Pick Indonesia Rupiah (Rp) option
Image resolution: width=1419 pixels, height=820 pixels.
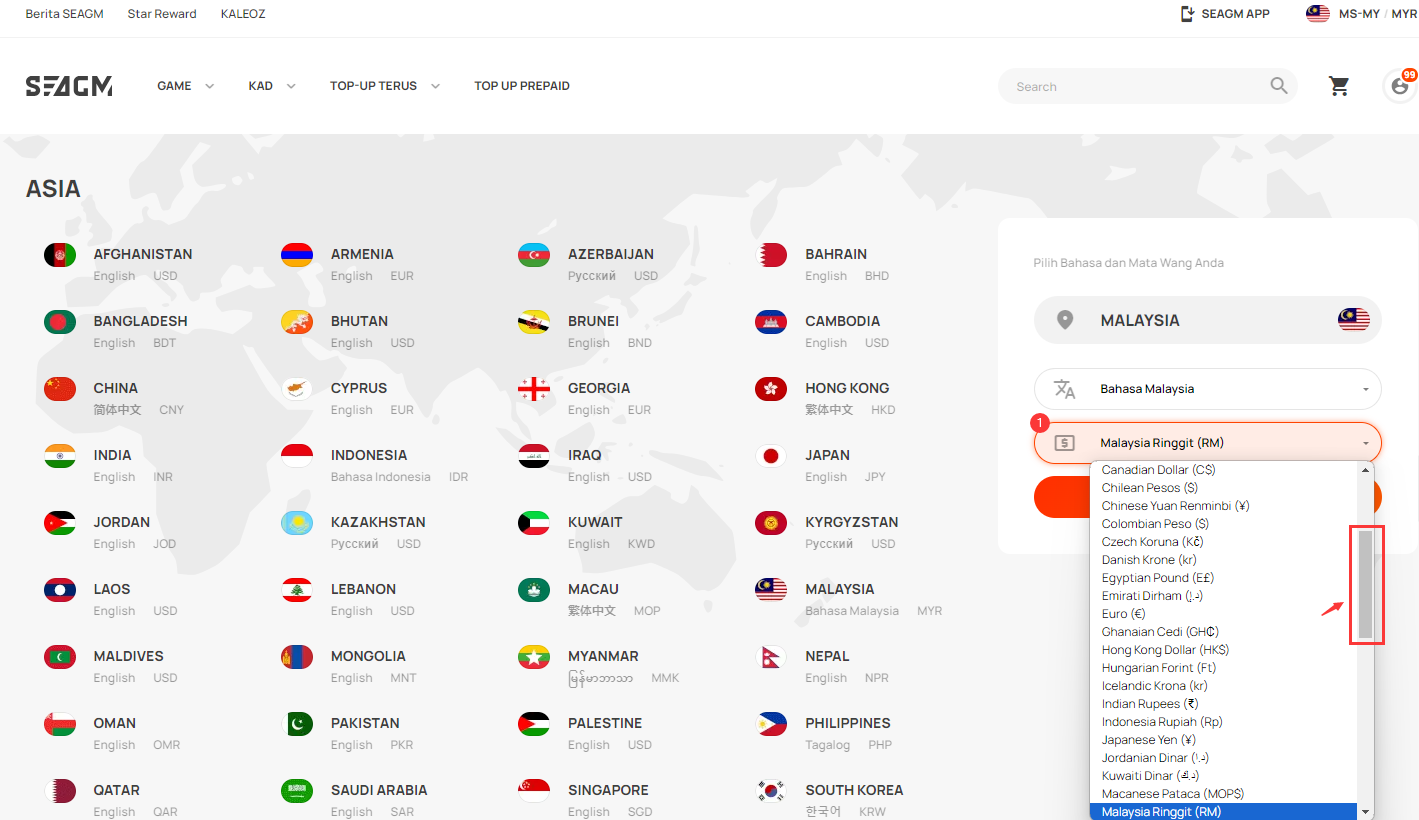pyautogui.click(x=1223, y=722)
